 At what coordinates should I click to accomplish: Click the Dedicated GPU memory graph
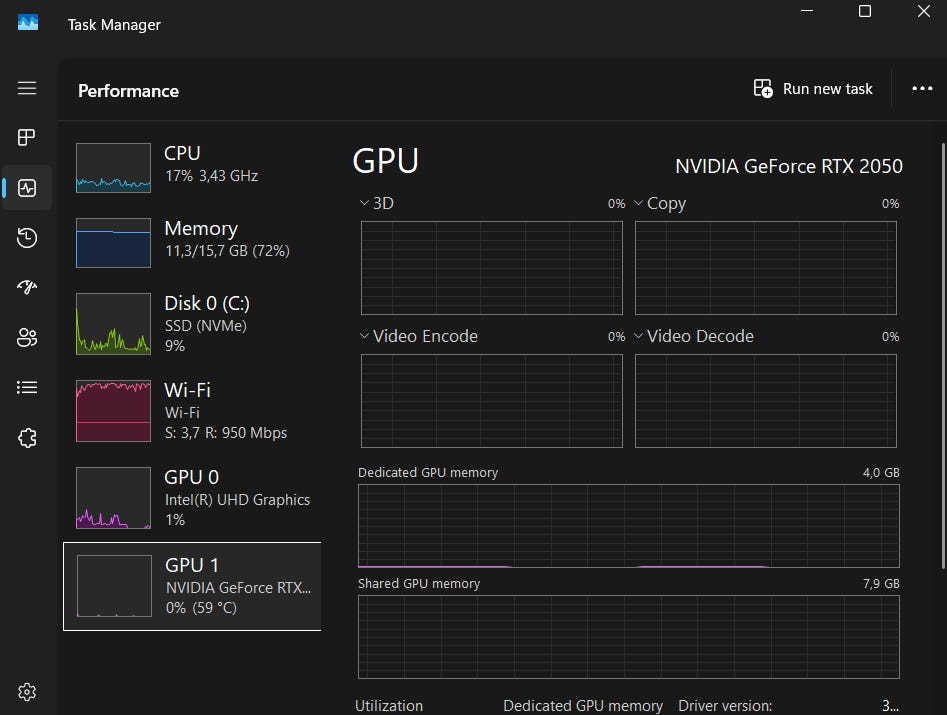(629, 526)
